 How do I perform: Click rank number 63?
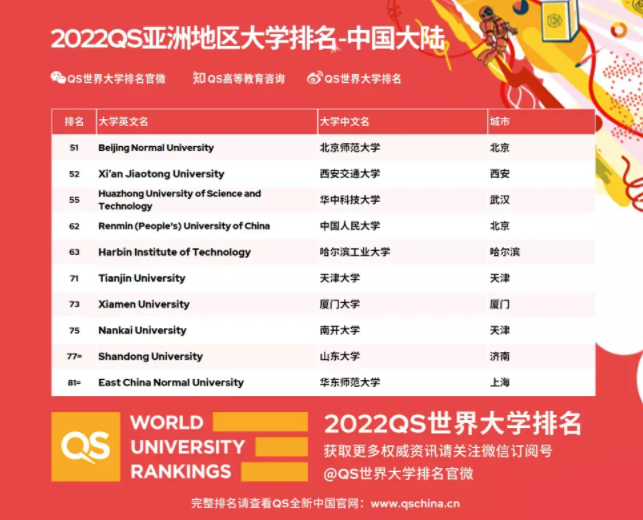(74, 252)
